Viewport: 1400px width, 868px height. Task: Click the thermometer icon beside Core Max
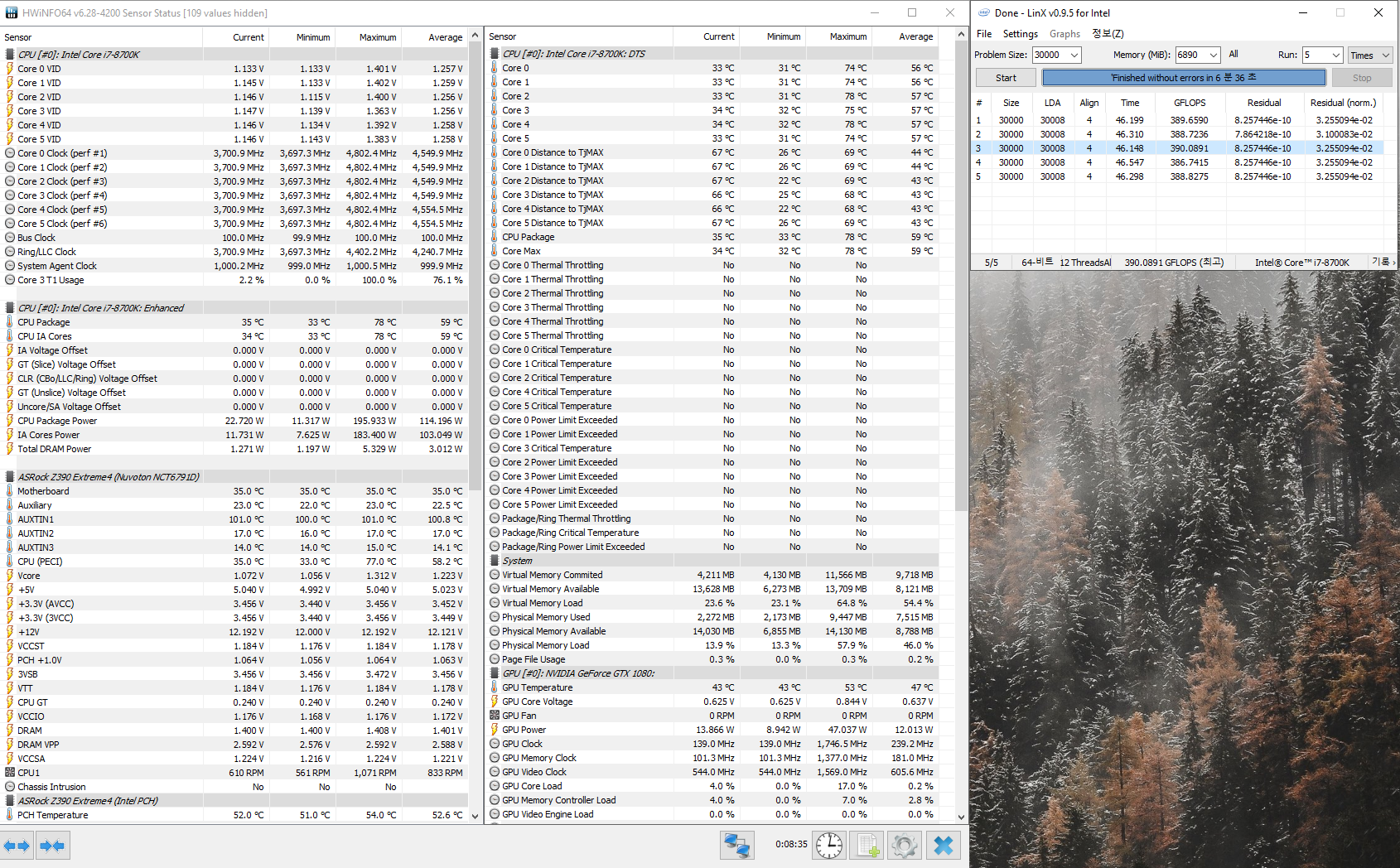(495, 251)
